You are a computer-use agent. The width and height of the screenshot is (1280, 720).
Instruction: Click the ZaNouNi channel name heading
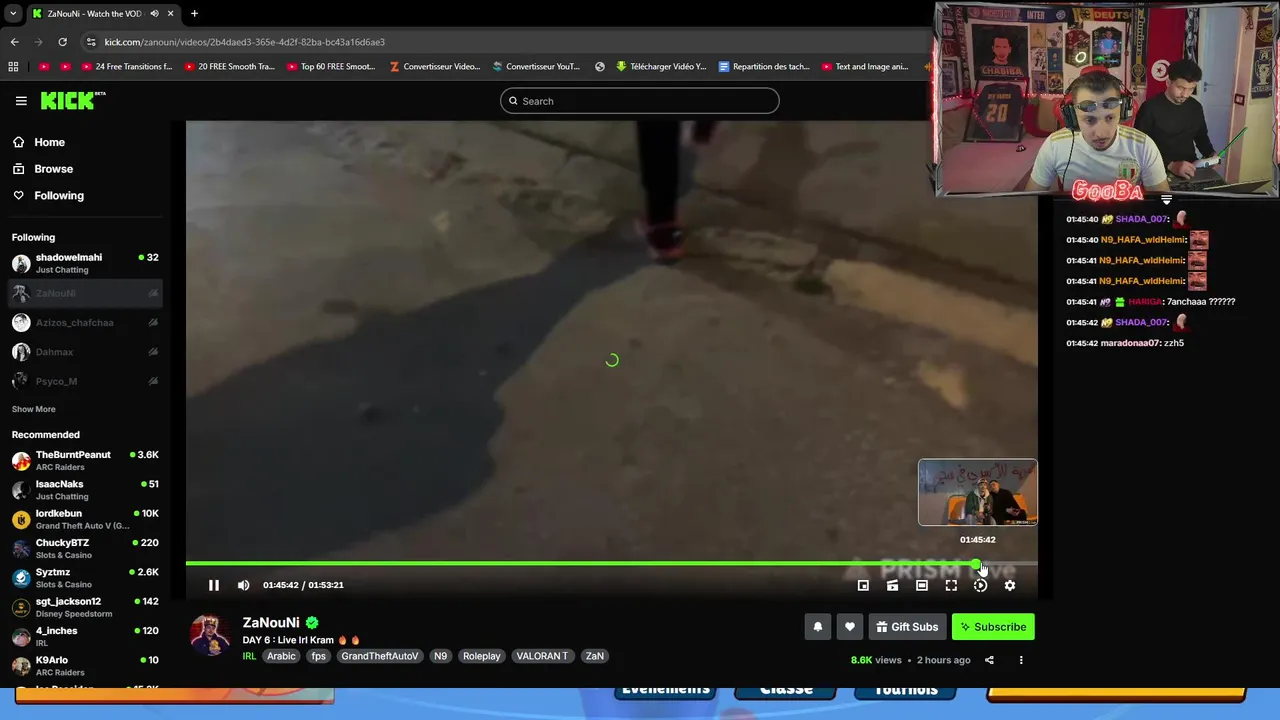(271, 623)
